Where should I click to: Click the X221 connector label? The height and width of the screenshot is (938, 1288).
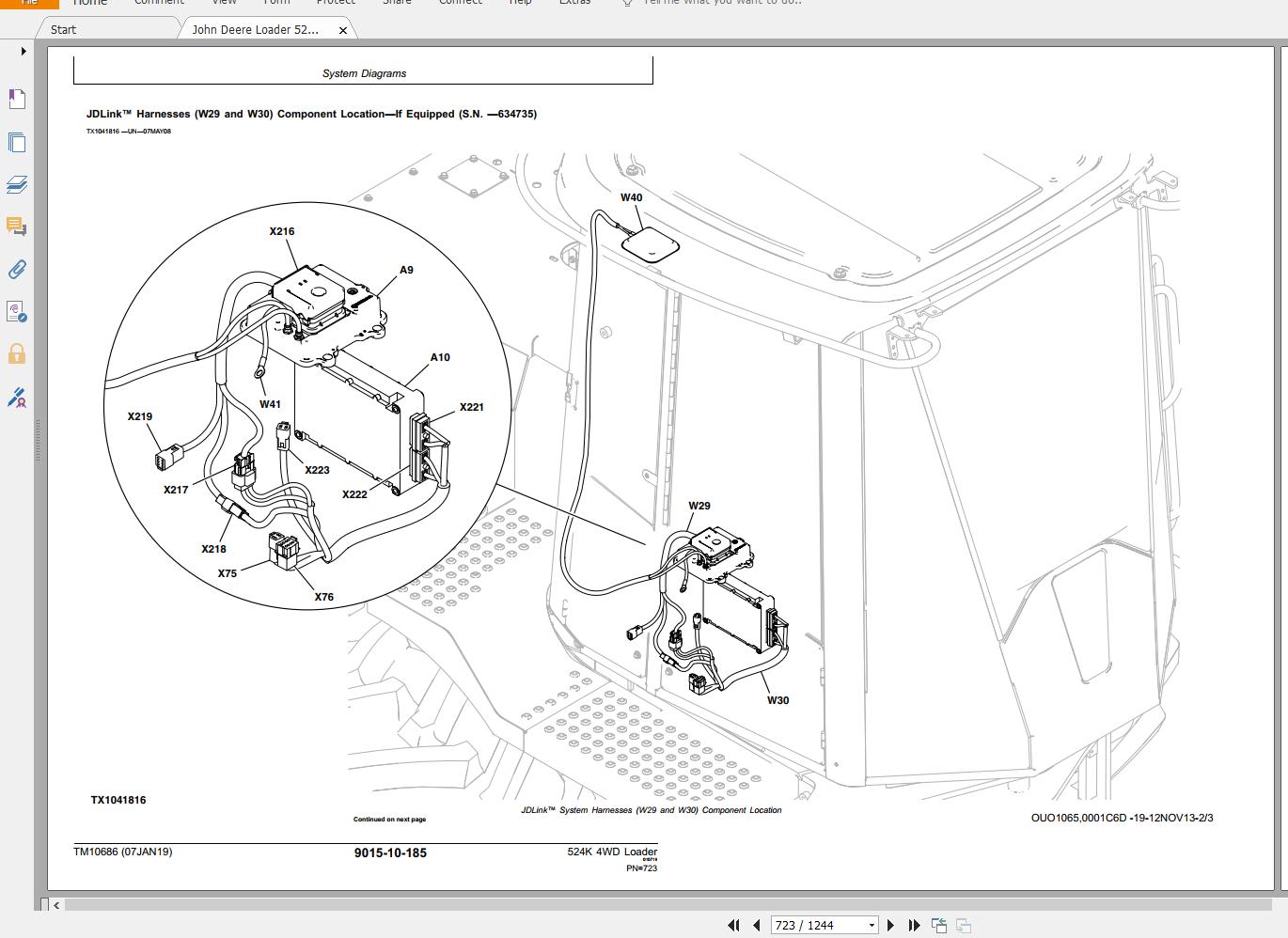pos(472,407)
